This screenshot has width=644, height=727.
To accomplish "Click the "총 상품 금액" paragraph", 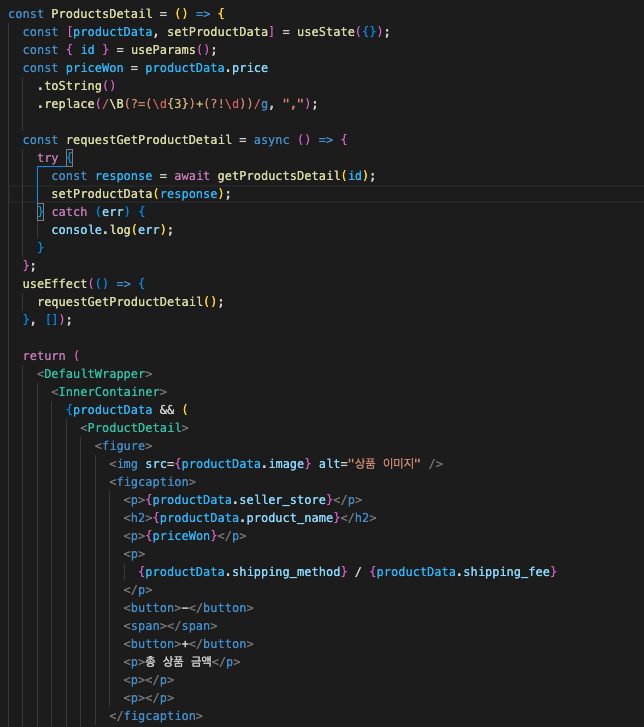I will tap(181, 663).
